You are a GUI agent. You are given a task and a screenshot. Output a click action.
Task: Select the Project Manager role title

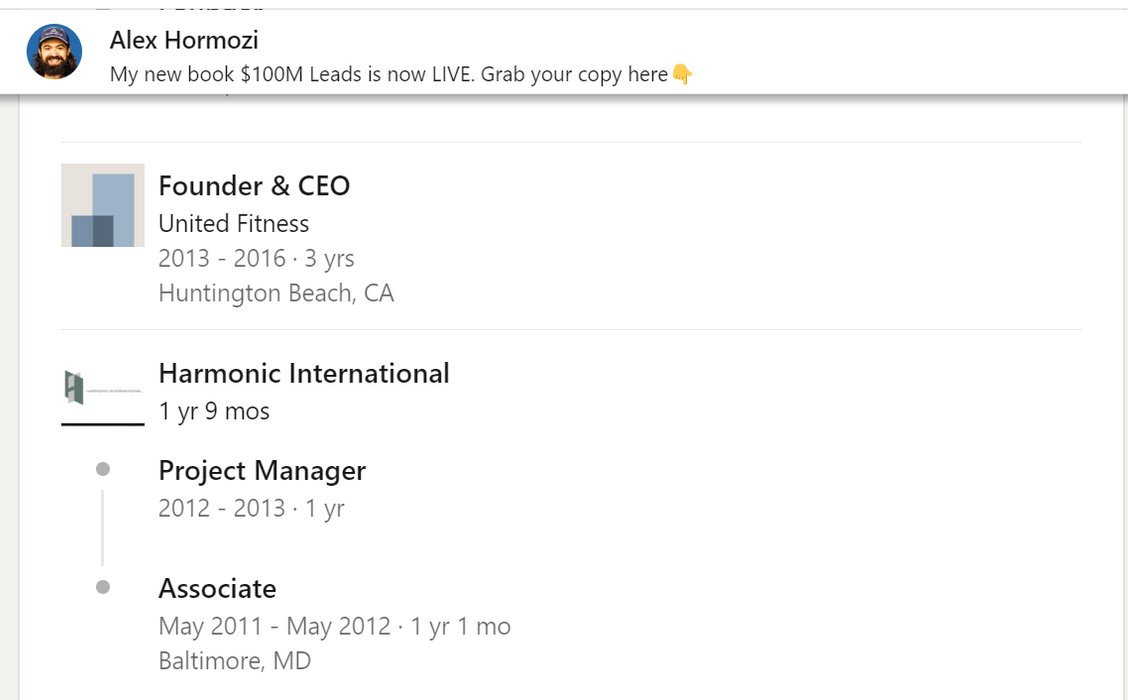coord(262,470)
